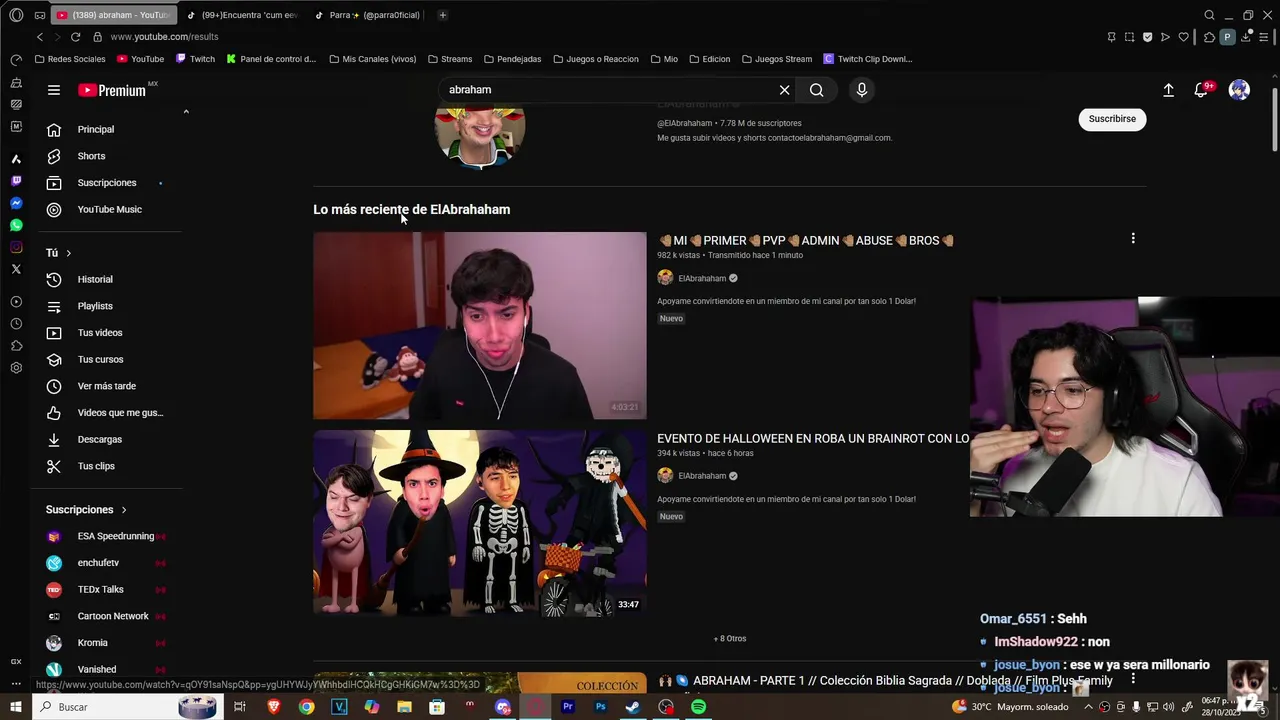Start voice search with the microphone

(862, 90)
